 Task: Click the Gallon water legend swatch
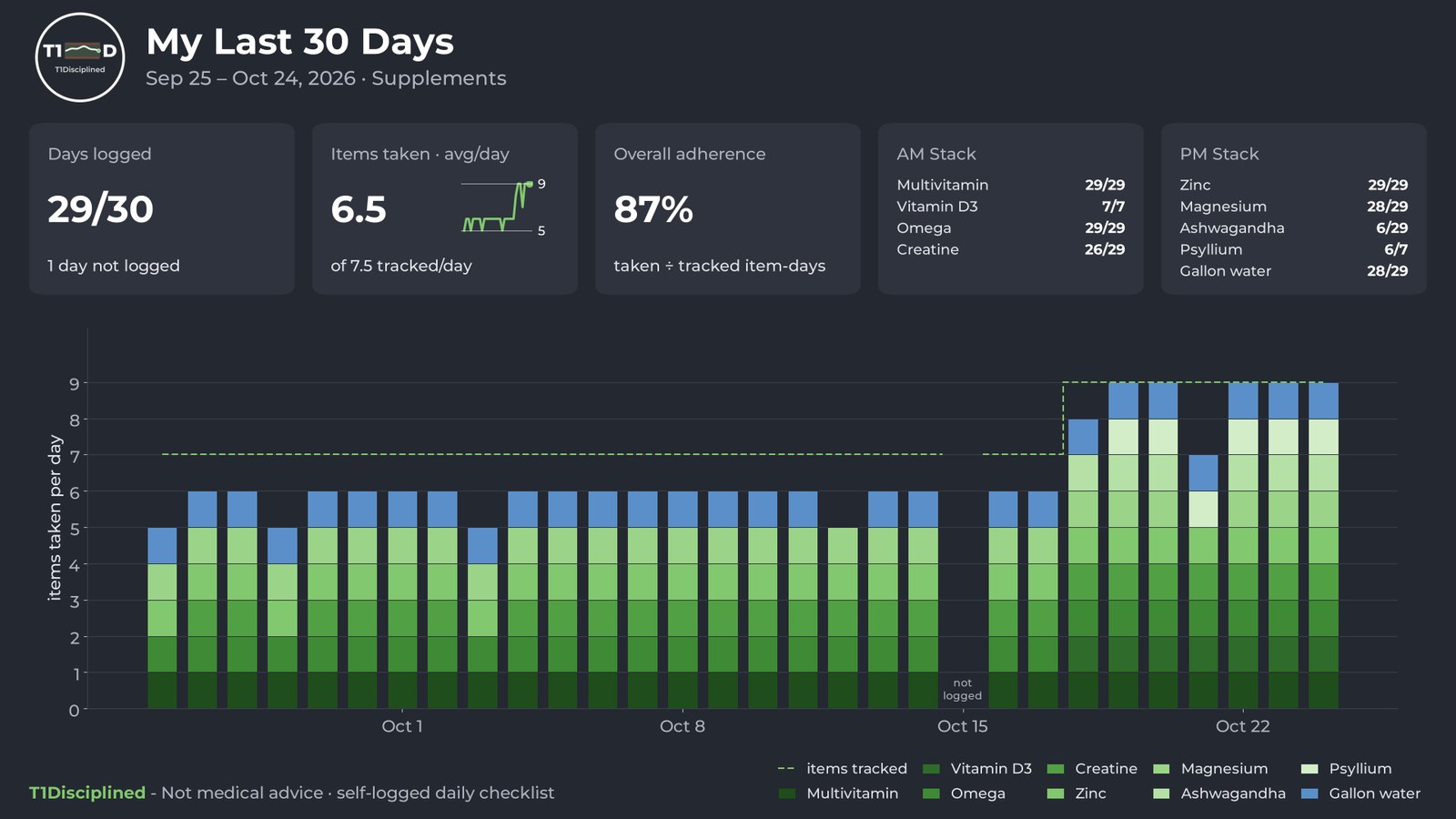click(x=1309, y=794)
